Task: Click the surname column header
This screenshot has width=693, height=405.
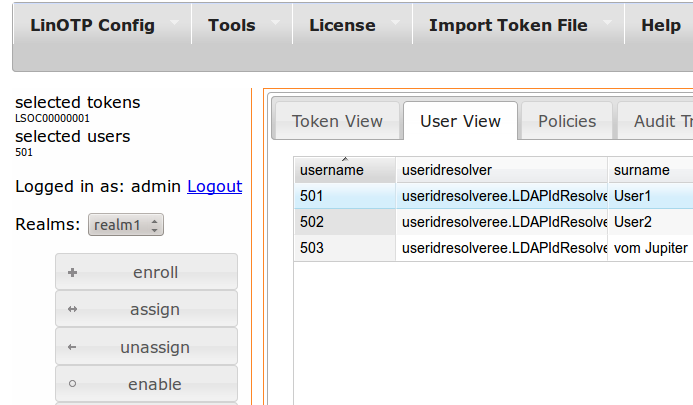Action: pyautogui.click(x=641, y=170)
